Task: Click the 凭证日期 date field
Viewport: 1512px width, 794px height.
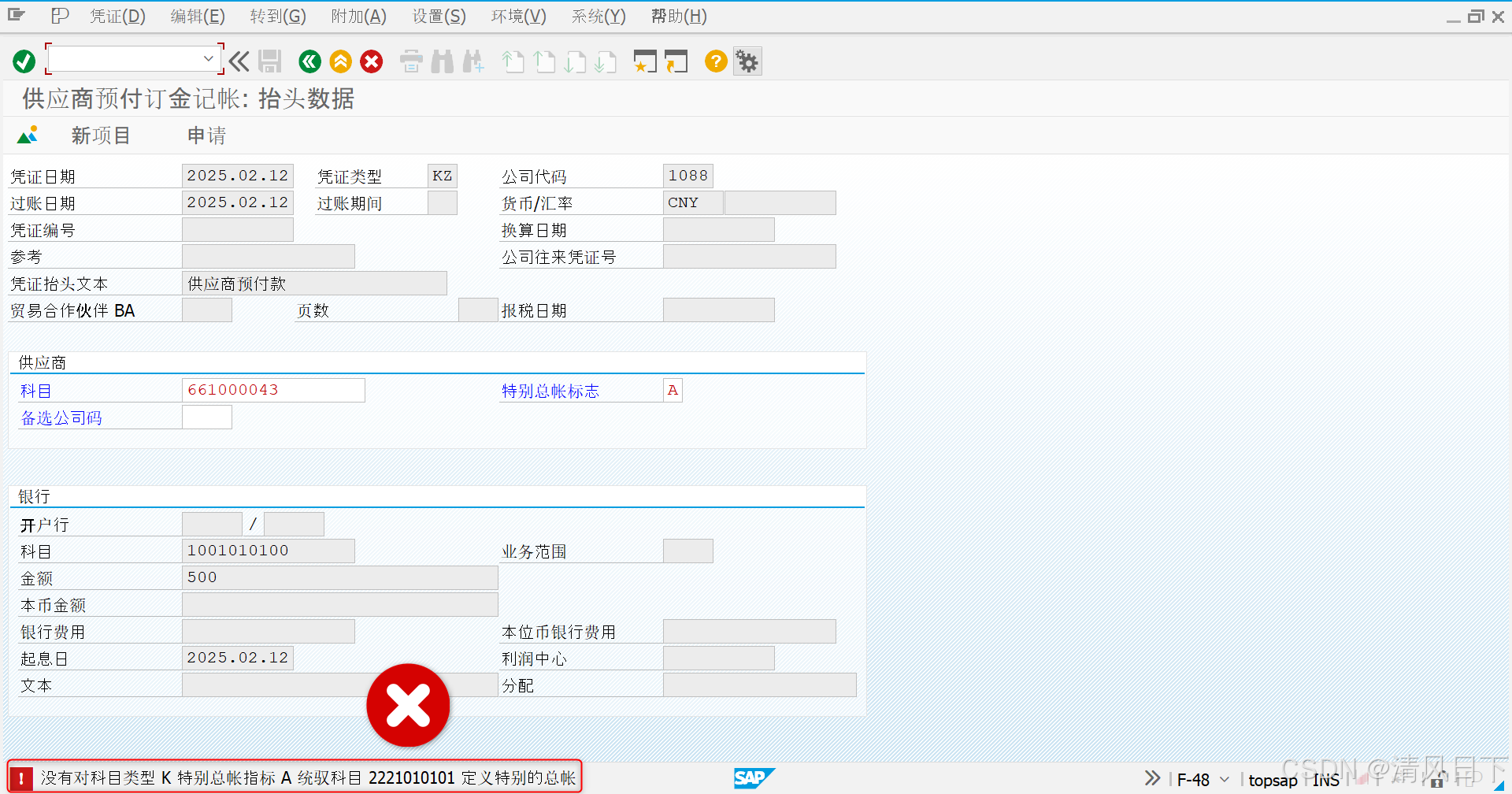Action: (238, 176)
